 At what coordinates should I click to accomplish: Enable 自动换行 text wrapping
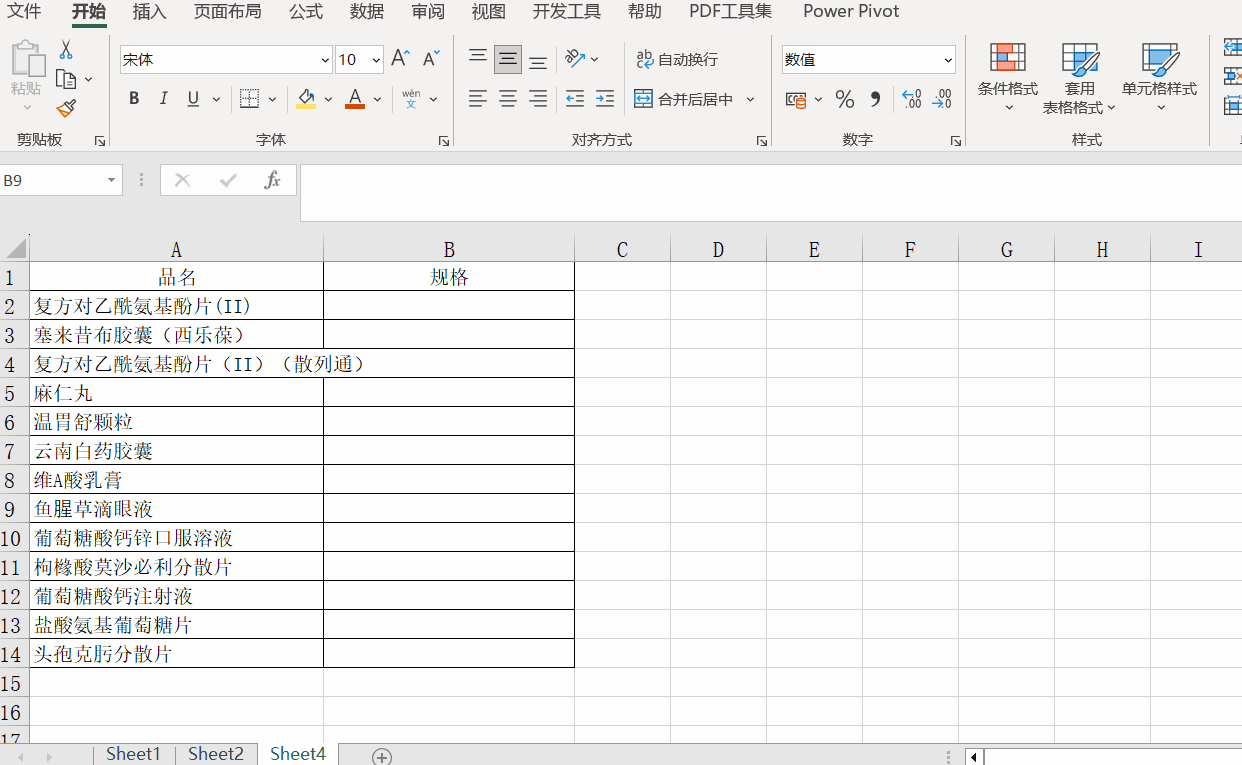click(x=676, y=59)
